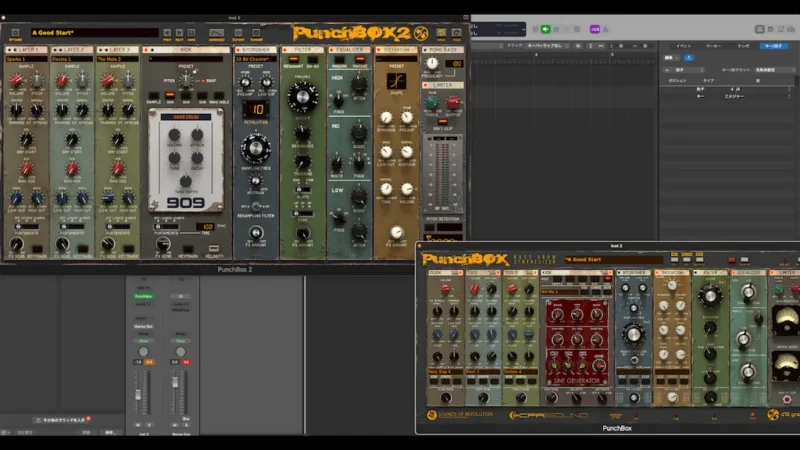Click the Filter Cutoff large knob
The height and width of the screenshot is (450, 800).
303,96
